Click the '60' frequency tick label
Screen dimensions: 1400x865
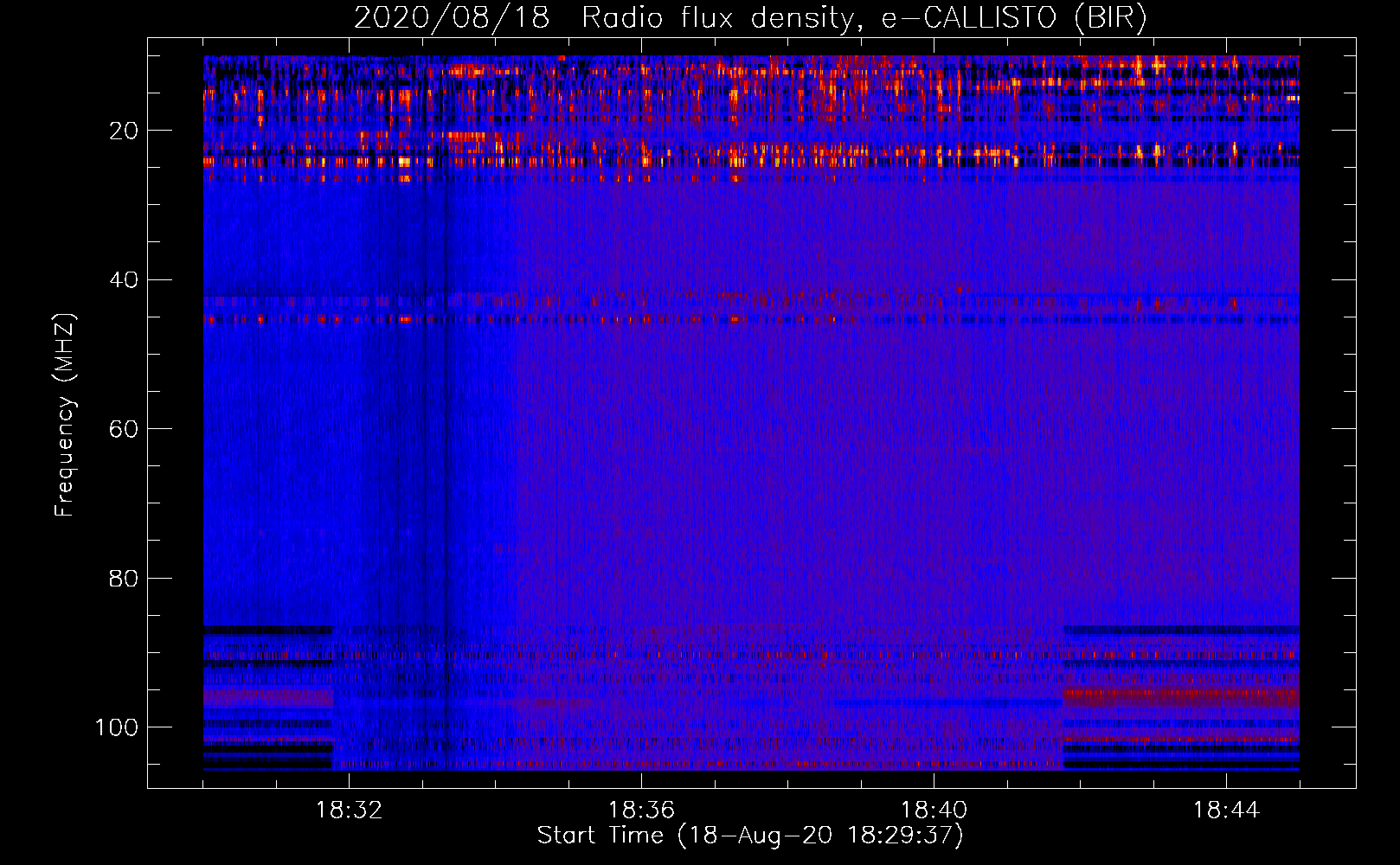point(124,429)
